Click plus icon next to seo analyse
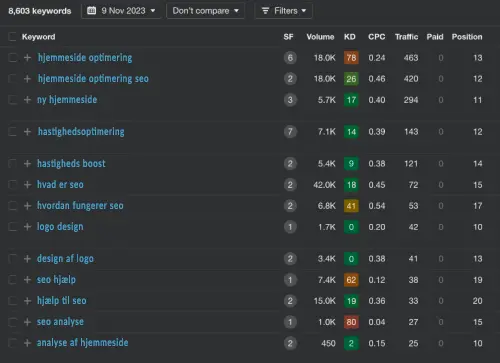The height and width of the screenshot is (363, 500). [27, 322]
